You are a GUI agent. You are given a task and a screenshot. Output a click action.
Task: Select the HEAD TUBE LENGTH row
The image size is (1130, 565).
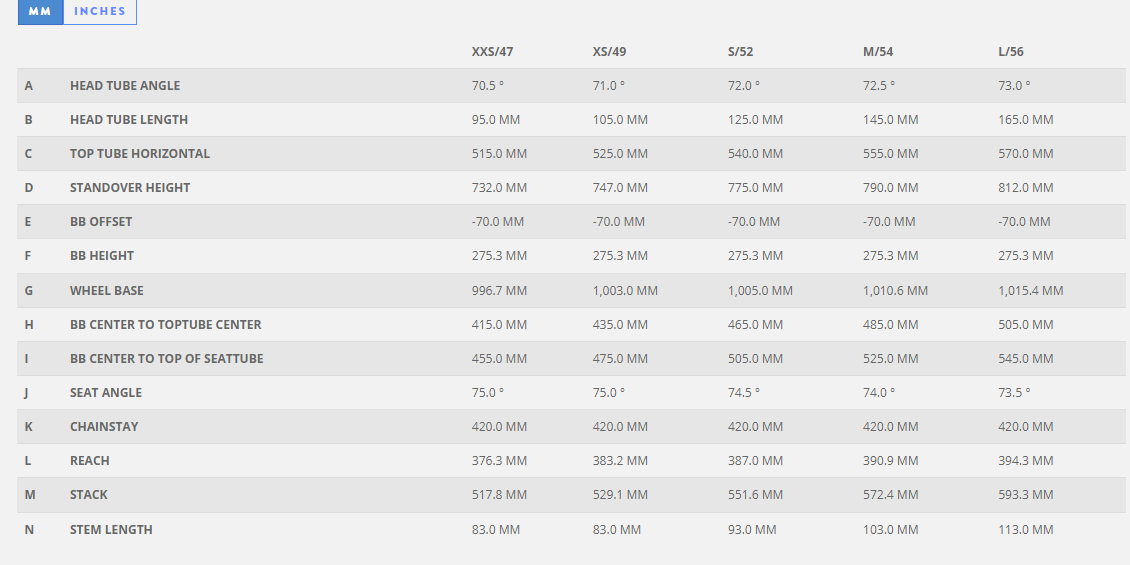(x=129, y=120)
